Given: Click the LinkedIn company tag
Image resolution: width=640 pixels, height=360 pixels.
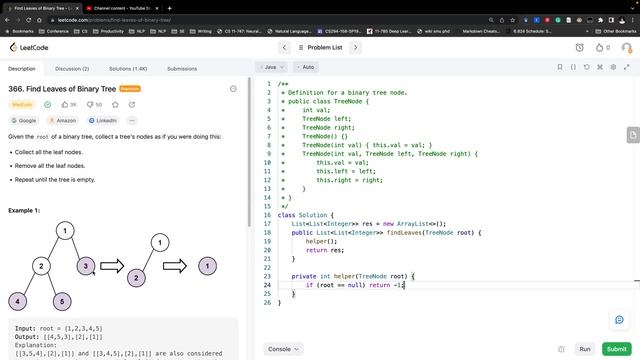Looking at the screenshot, I should point(103,120).
